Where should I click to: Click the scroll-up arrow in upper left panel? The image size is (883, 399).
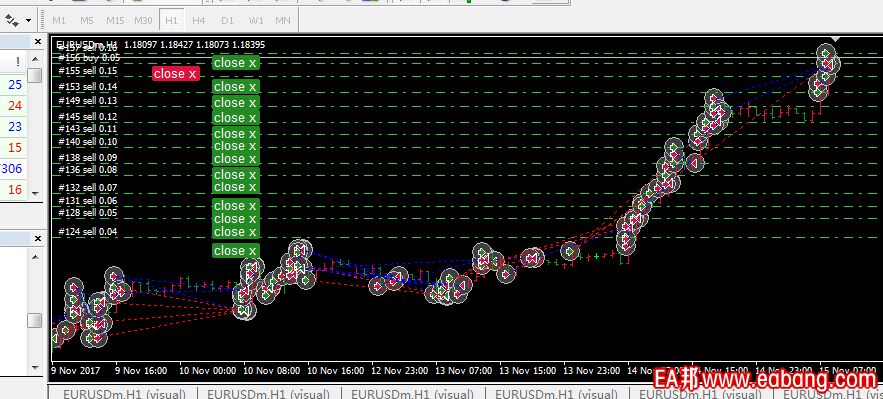35,60
